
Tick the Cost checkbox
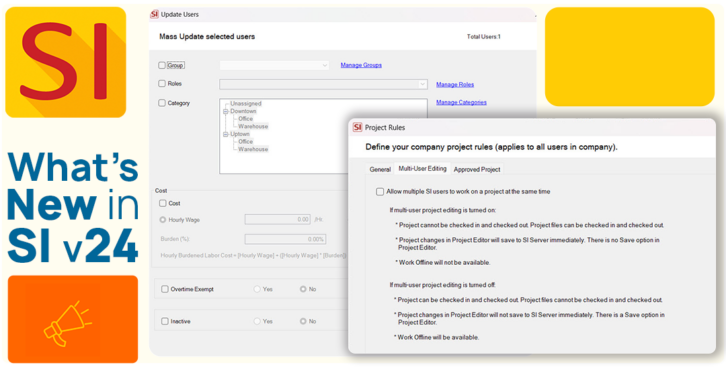(163, 203)
